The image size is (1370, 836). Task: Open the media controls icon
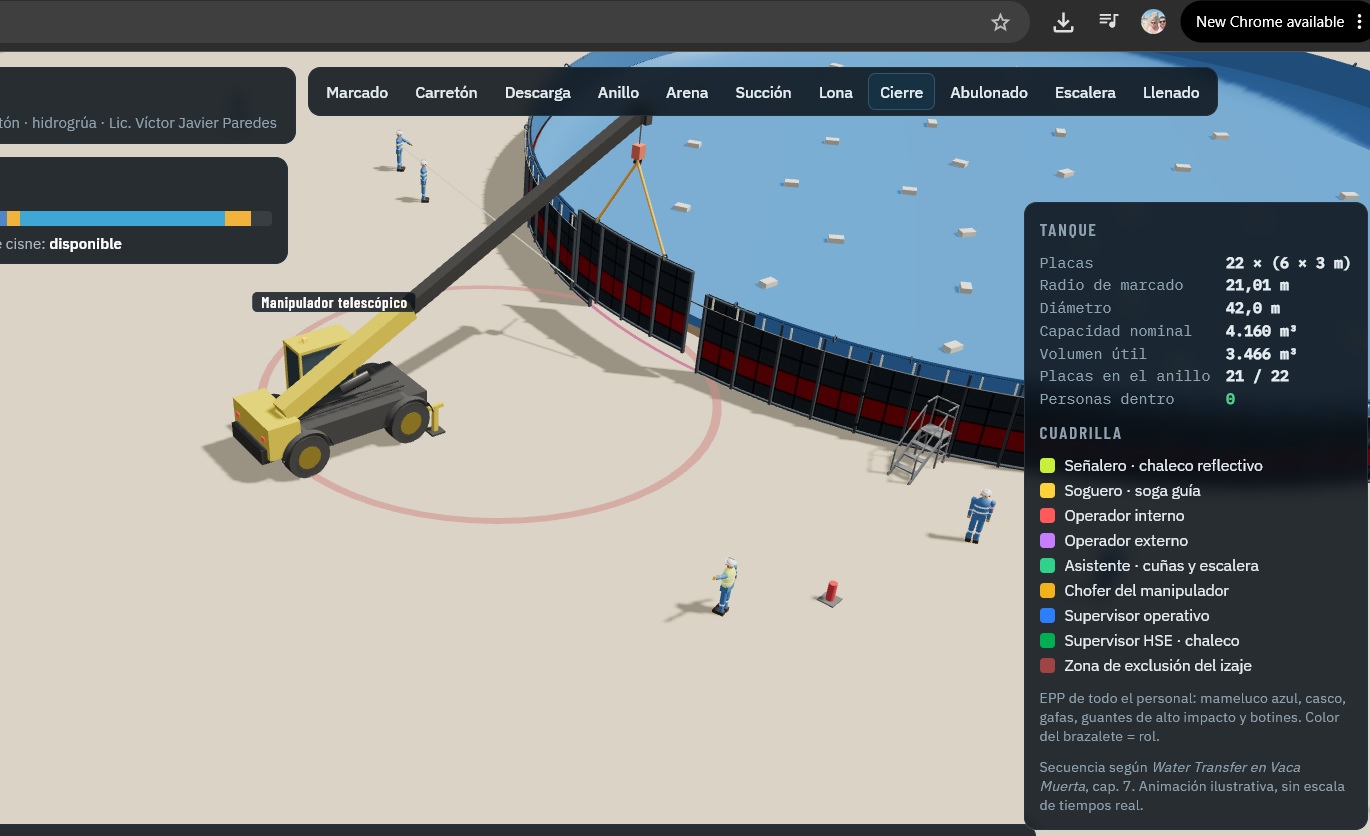point(1108,21)
